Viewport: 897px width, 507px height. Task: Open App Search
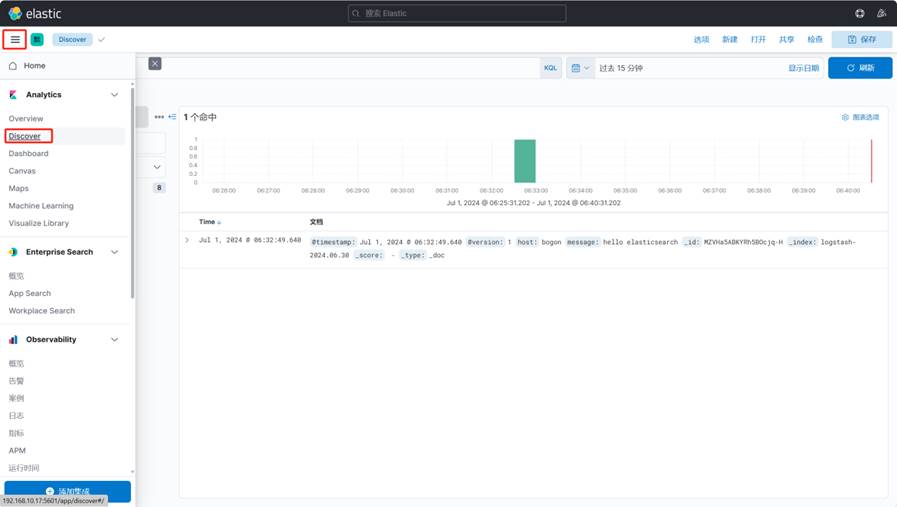tap(30, 294)
